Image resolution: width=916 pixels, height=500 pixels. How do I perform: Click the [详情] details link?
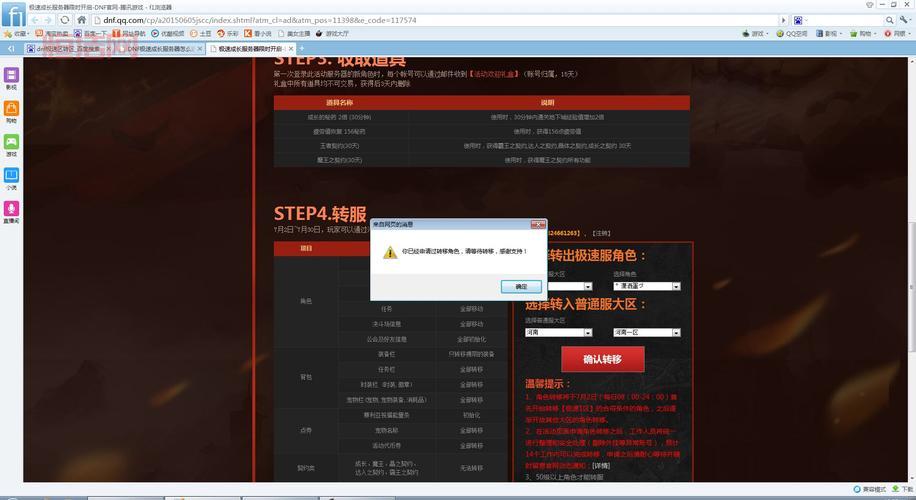[x=600, y=465]
